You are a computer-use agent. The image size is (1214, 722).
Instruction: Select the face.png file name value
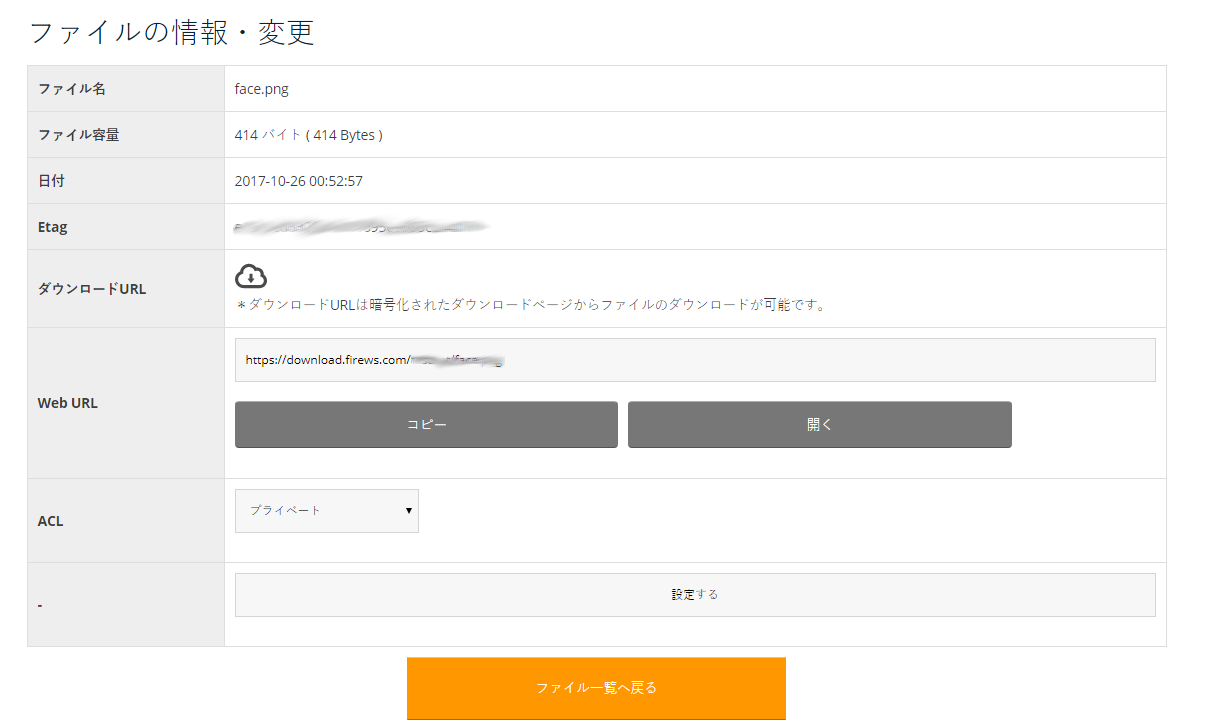tap(262, 89)
